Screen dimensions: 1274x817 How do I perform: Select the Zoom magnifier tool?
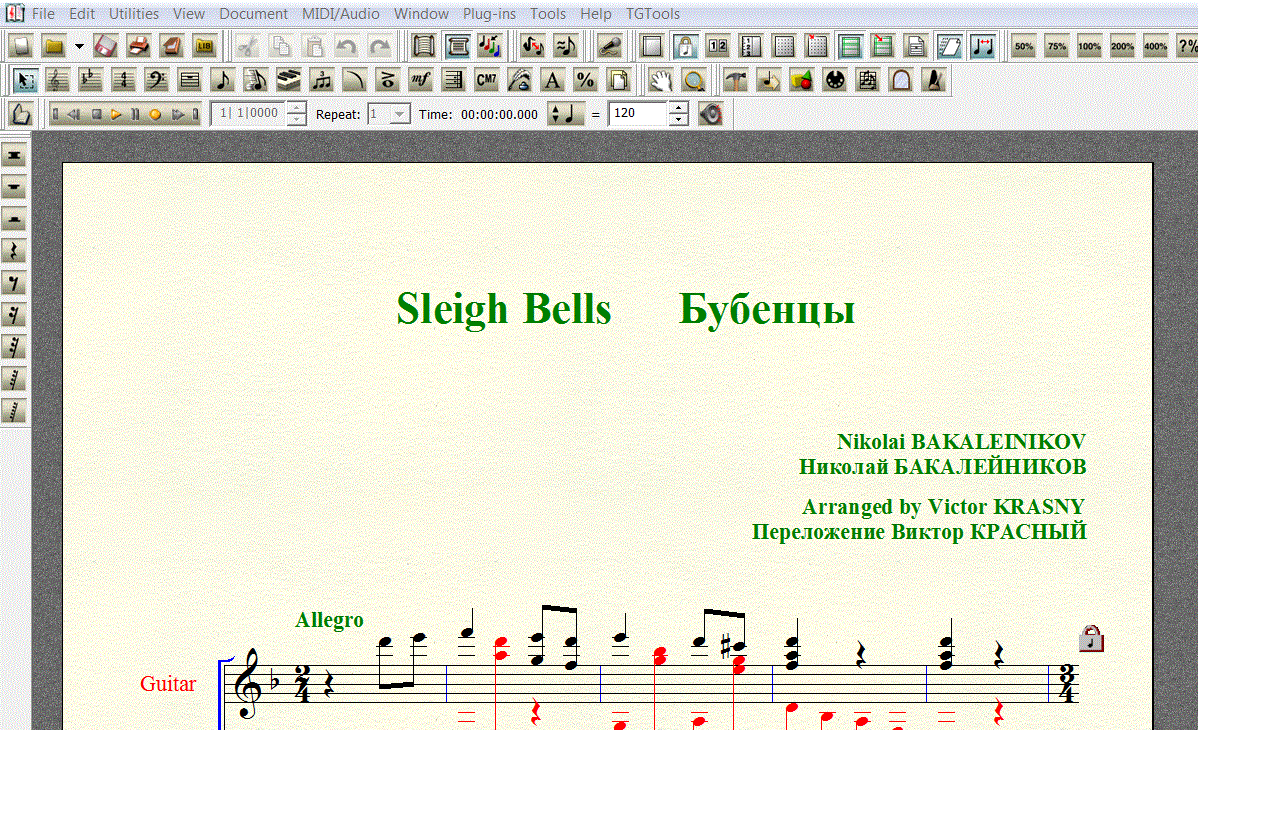pos(694,80)
